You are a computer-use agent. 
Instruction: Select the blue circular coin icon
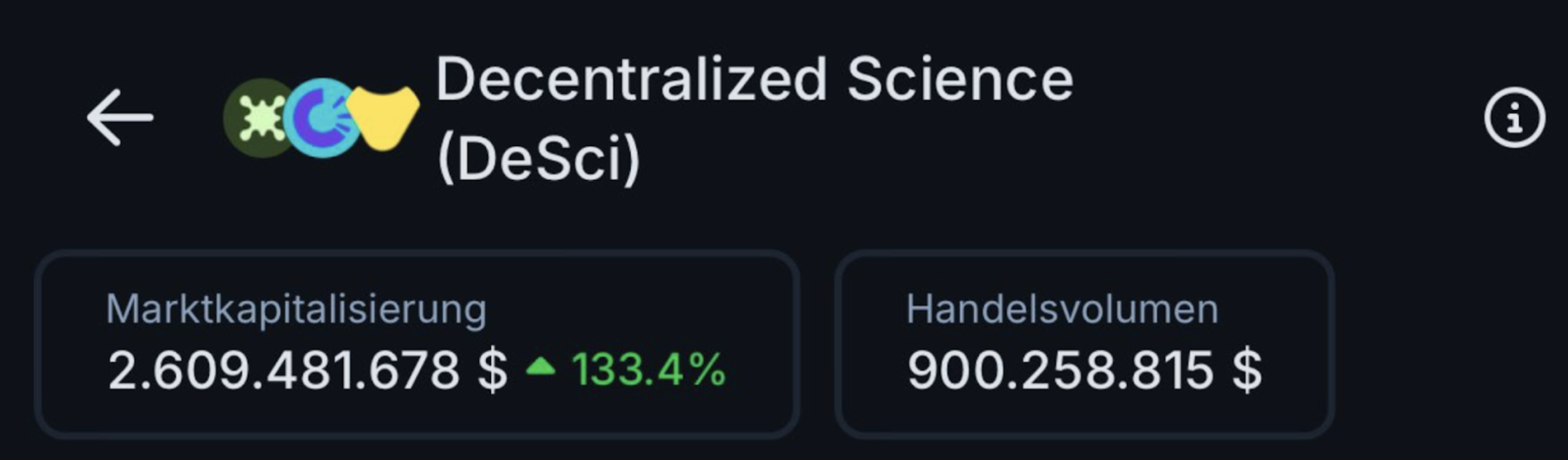click(x=322, y=118)
